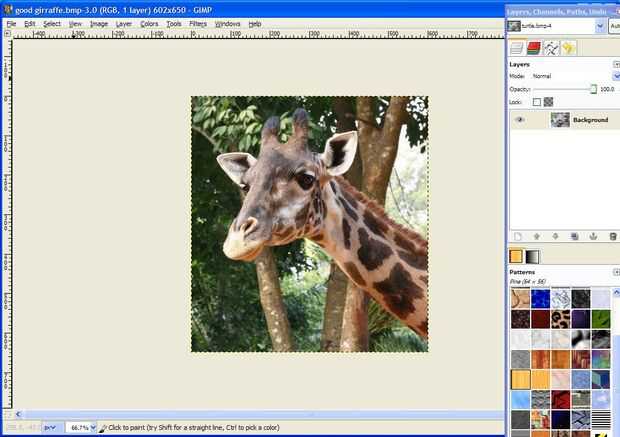Image resolution: width=620 pixels, height=437 pixels.
Task: Select the tan cracked pattern in first row
Action: (520, 299)
